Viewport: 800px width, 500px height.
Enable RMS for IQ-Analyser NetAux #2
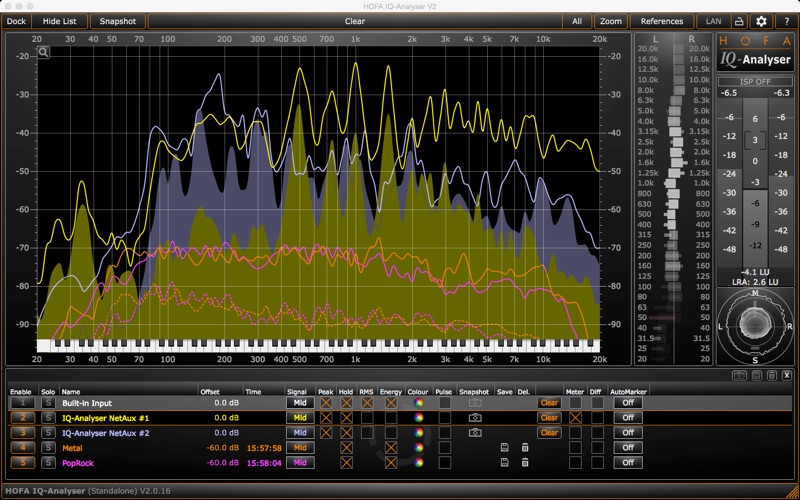tap(366, 433)
